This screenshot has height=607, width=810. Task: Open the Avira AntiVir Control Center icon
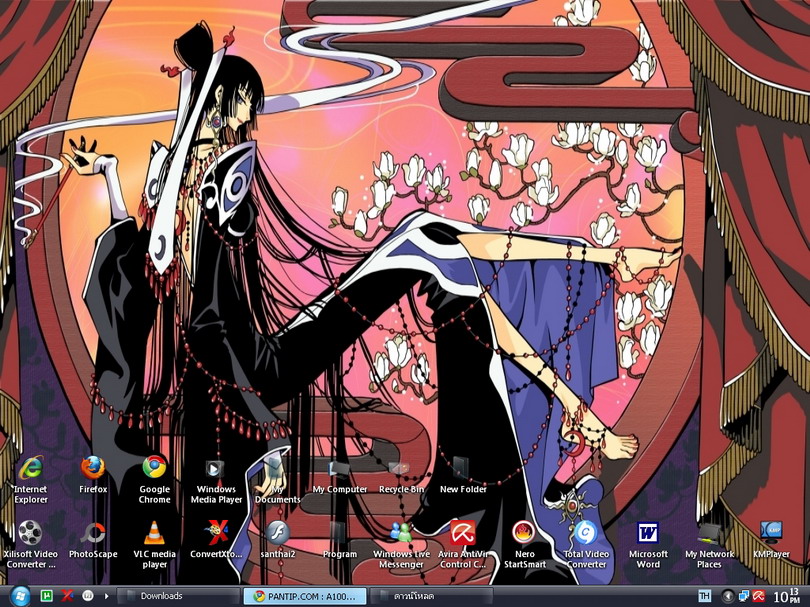[x=463, y=545]
